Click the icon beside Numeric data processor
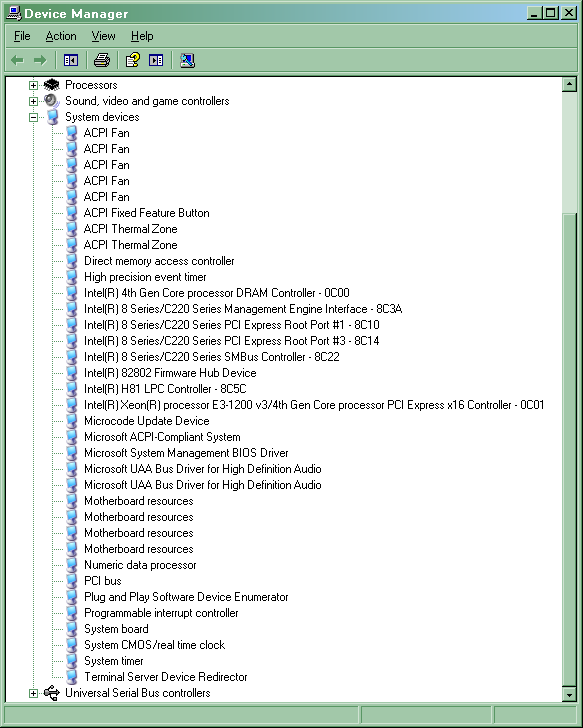The height and width of the screenshot is (728, 583). click(x=71, y=565)
